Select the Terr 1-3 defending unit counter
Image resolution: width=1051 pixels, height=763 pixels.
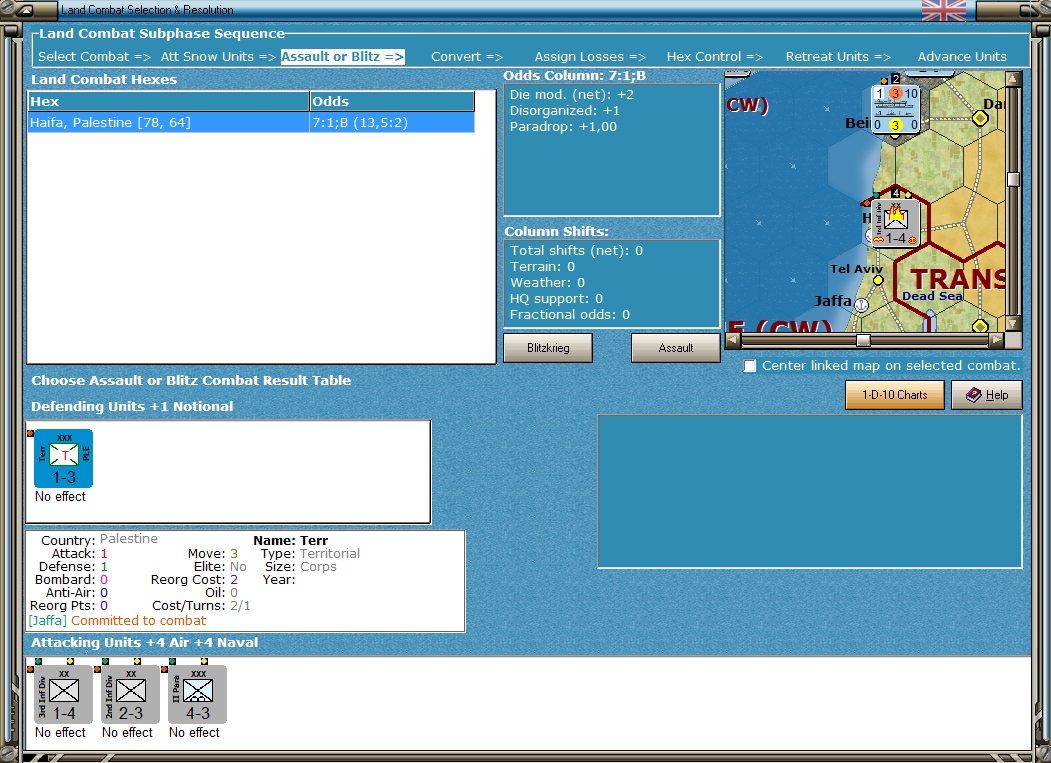(64, 459)
